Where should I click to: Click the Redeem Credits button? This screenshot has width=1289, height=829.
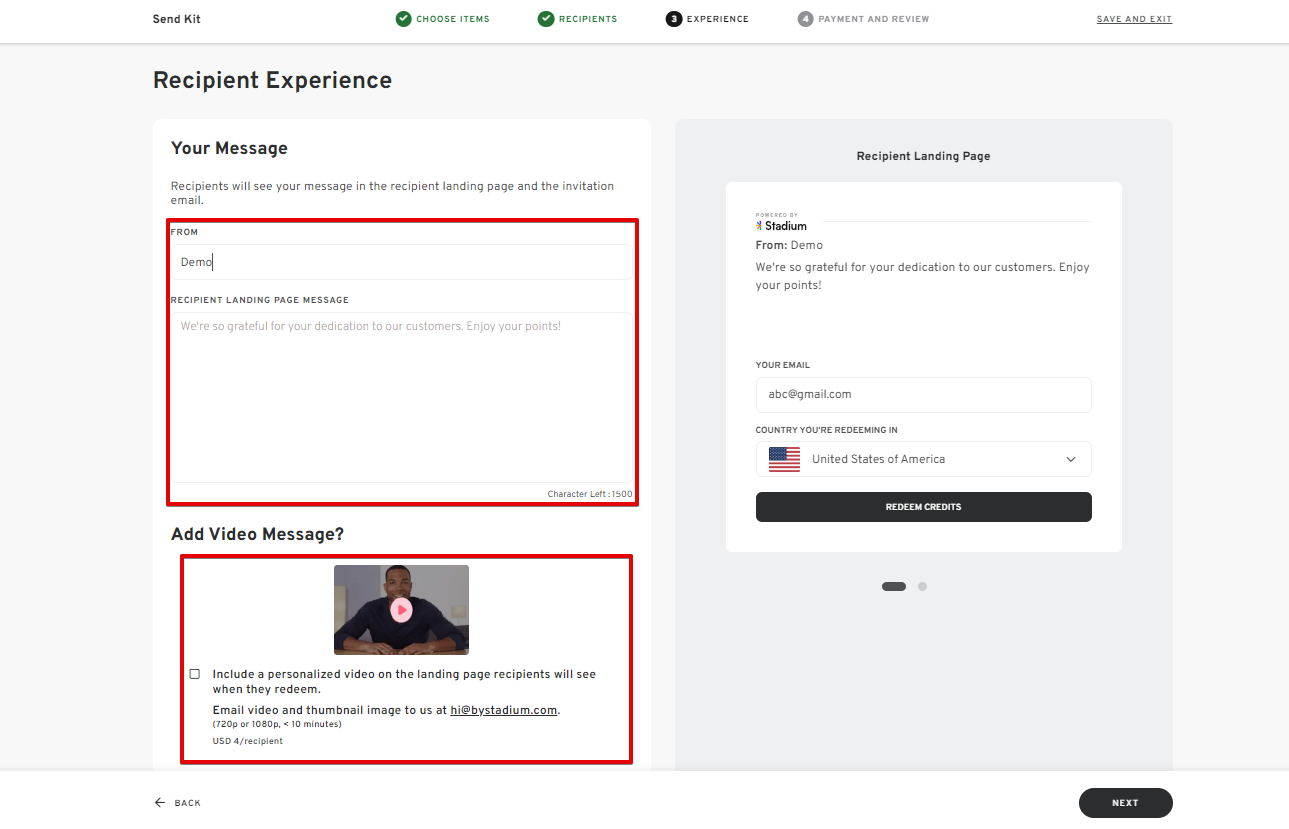point(923,507)
